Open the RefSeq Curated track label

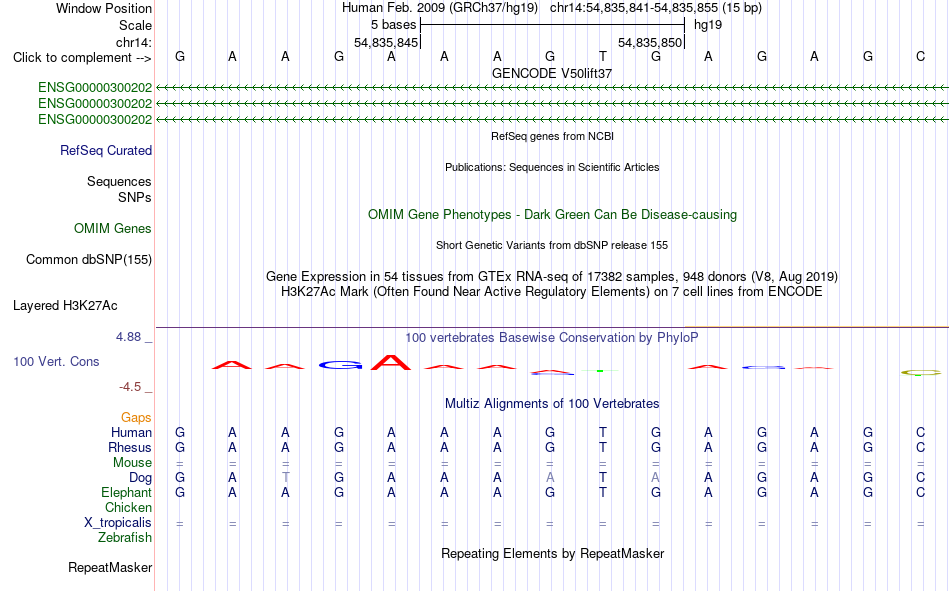click(x=106, y=150)
